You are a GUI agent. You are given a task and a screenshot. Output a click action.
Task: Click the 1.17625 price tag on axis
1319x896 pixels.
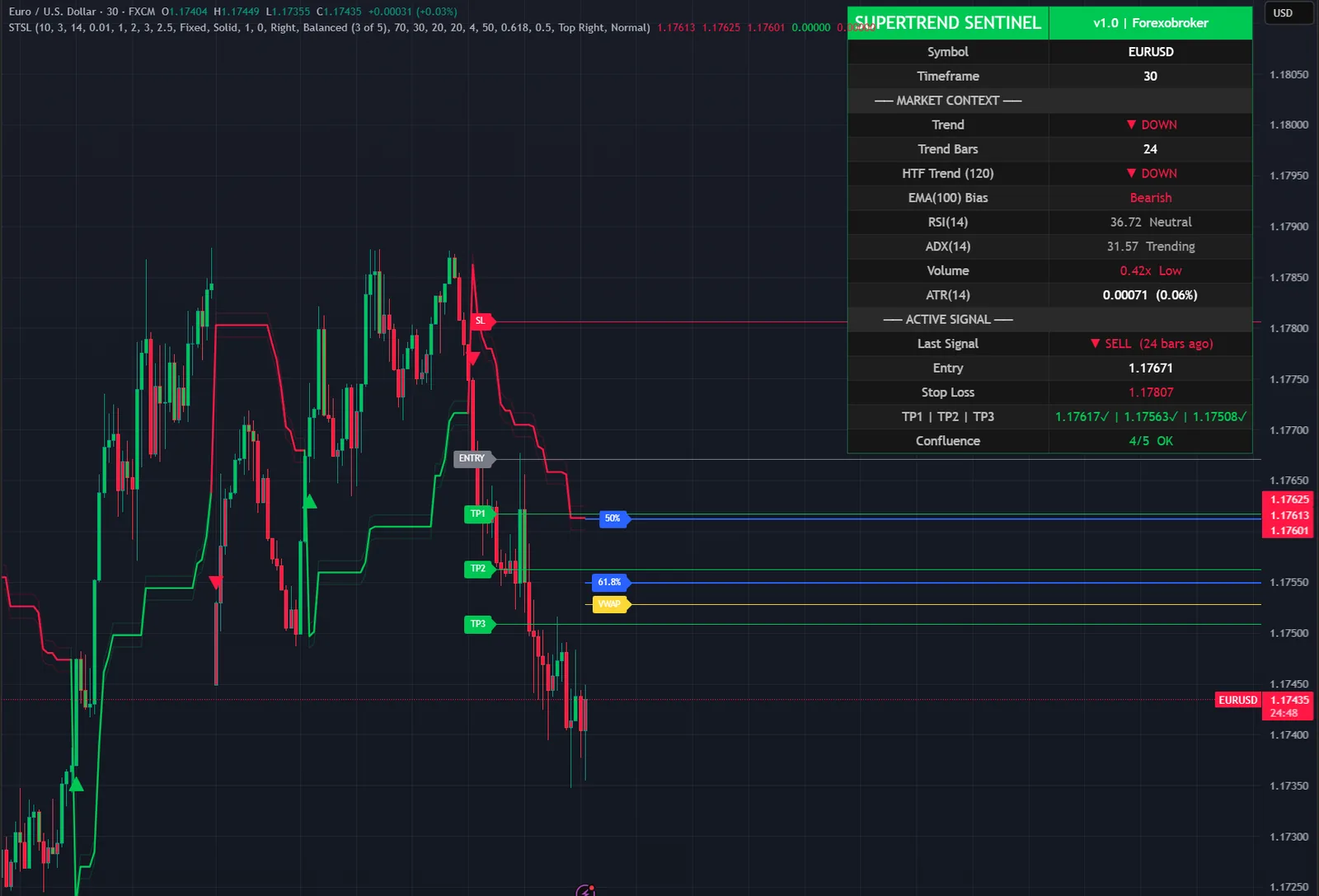[1288, 500]
